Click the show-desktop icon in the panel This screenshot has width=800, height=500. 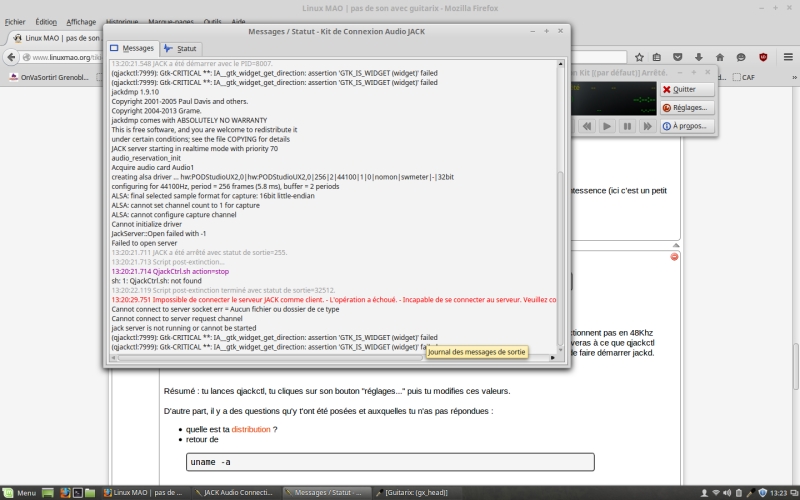pos(47,493)
